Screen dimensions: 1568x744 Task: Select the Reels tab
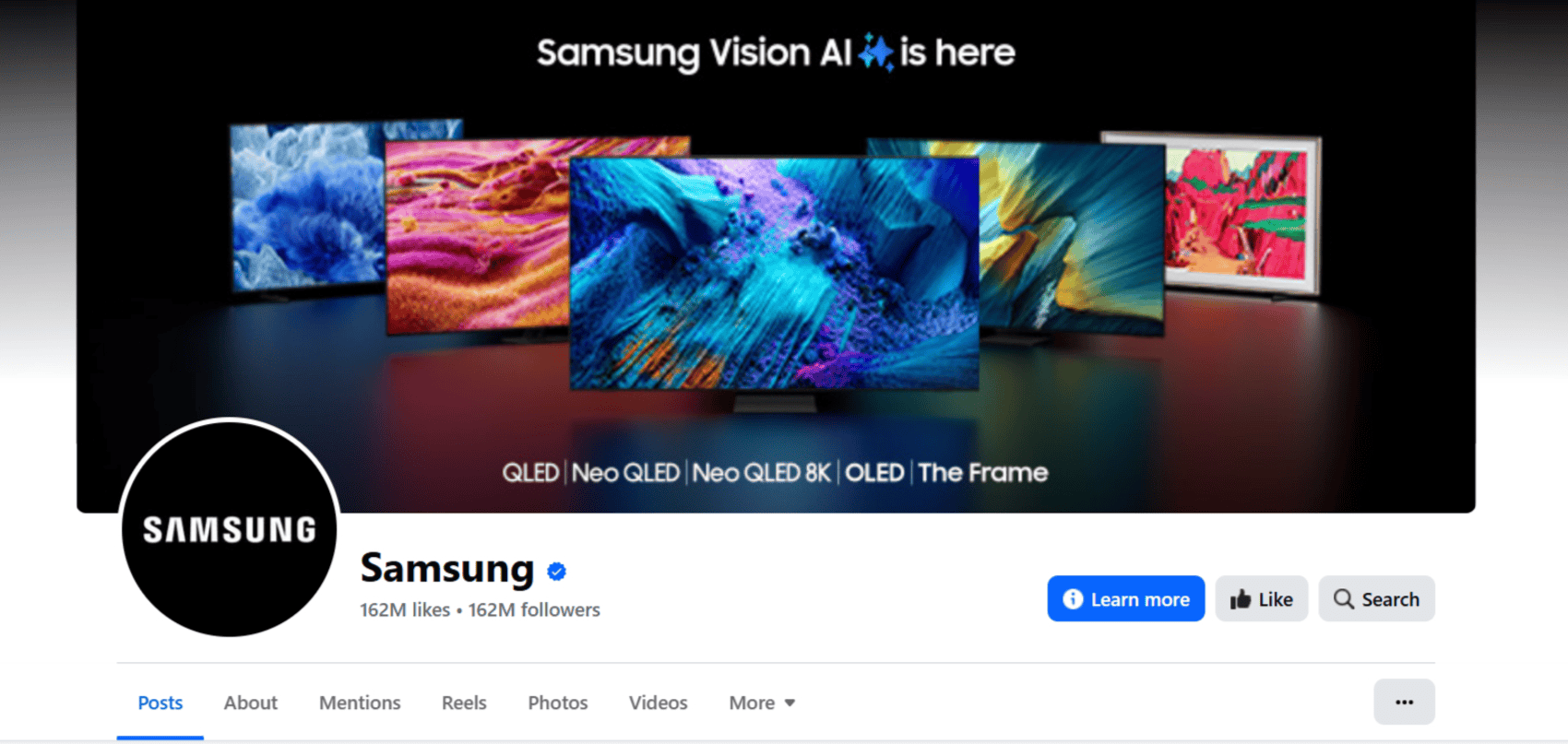tap(464, 703)
